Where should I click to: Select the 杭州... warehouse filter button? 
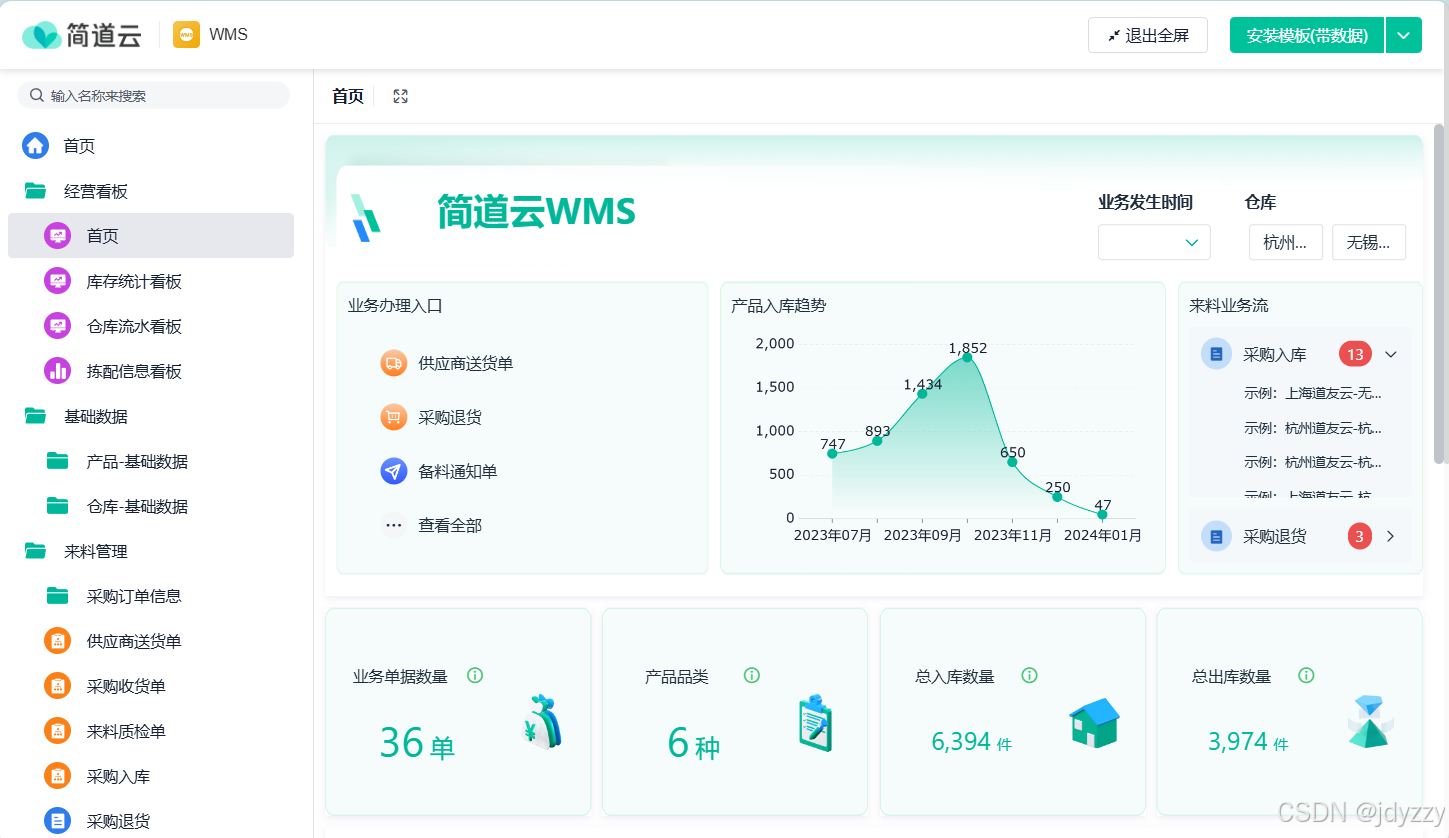pos(1286,242)
